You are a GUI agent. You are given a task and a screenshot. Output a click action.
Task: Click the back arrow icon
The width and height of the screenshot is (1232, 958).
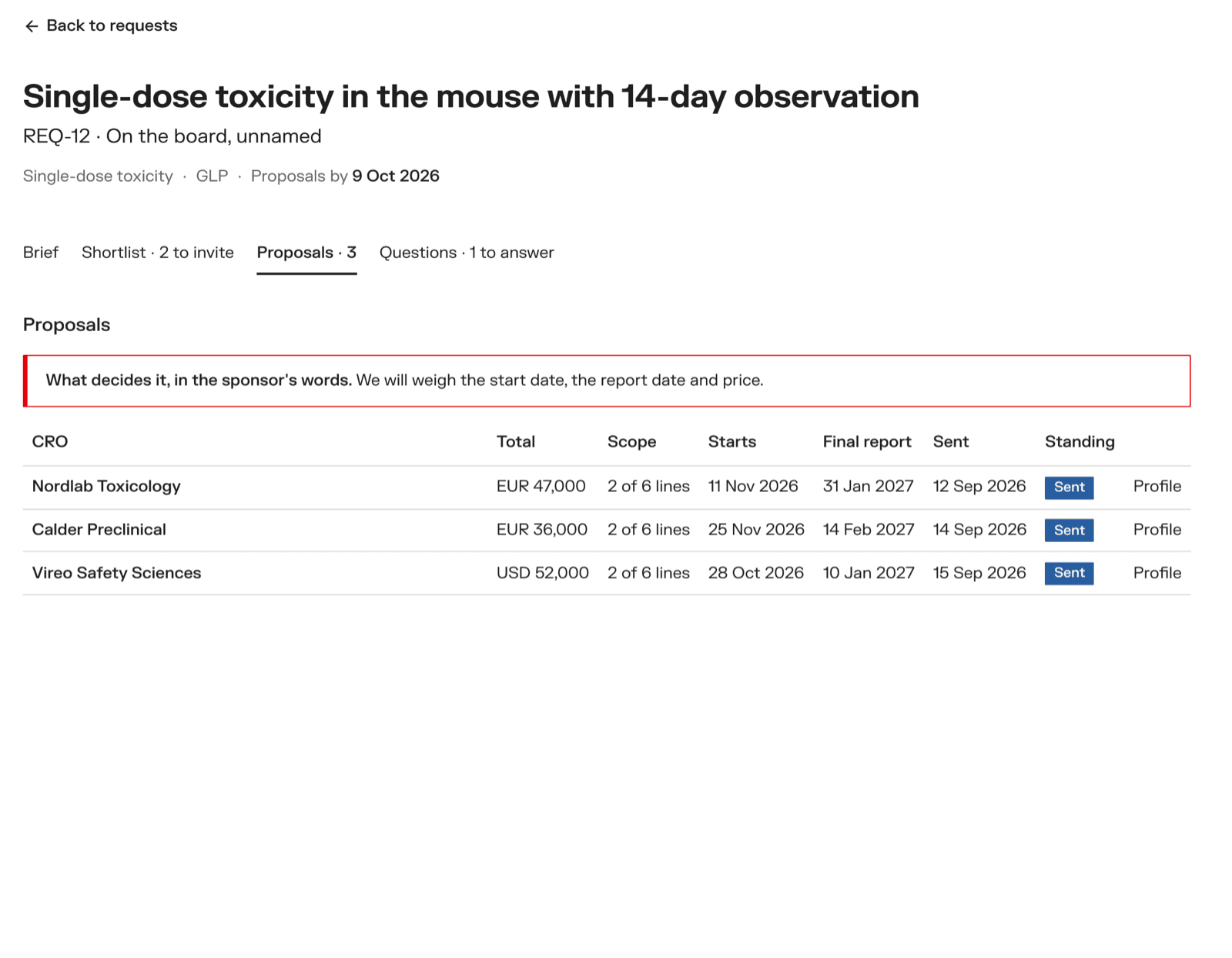pos(32,26)
